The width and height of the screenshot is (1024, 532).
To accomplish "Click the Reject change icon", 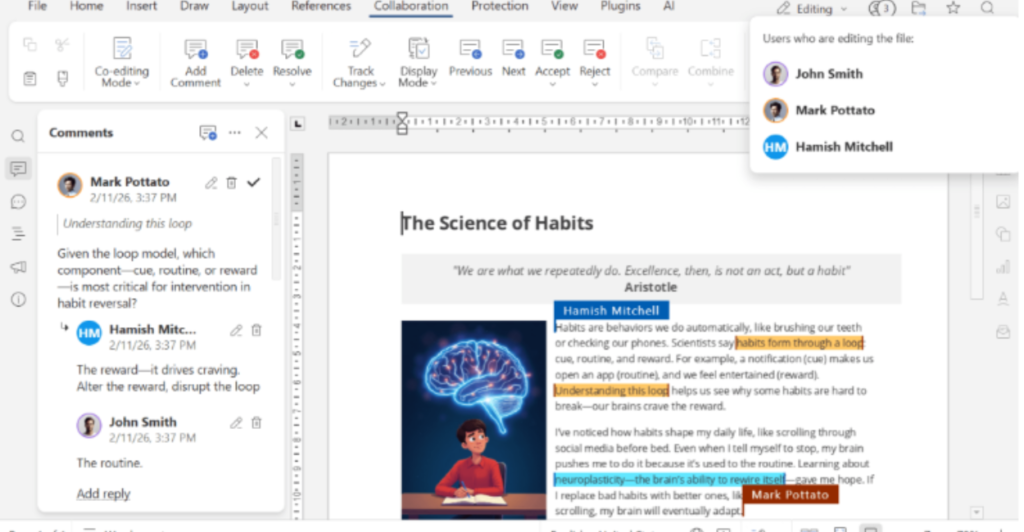I will pyautogui.click(x=595, y=50).
